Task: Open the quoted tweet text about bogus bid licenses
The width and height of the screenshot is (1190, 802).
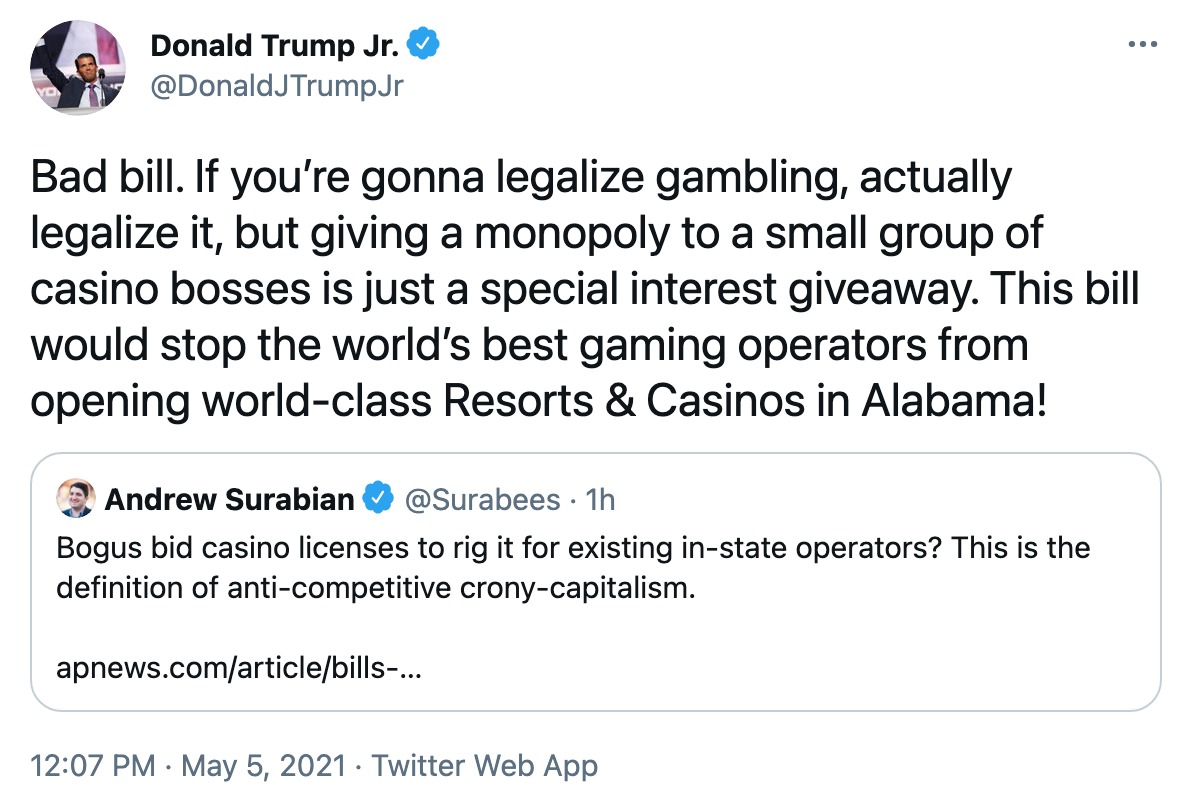Action: (x=572, y=567)
